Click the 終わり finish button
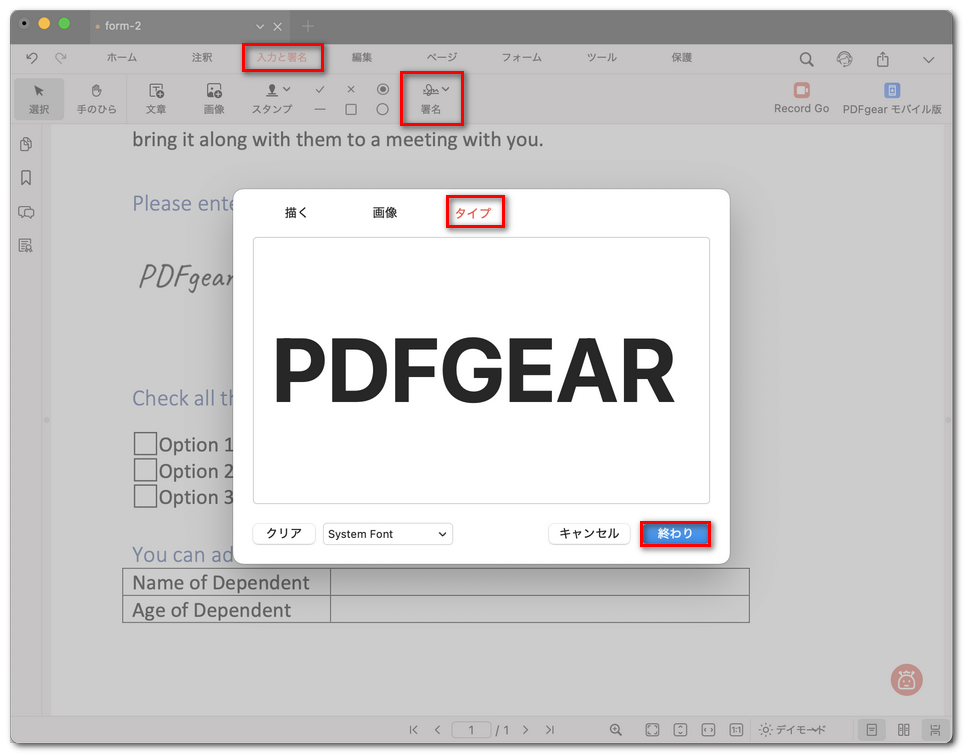964x754 pixels. (x=675, y=533)
